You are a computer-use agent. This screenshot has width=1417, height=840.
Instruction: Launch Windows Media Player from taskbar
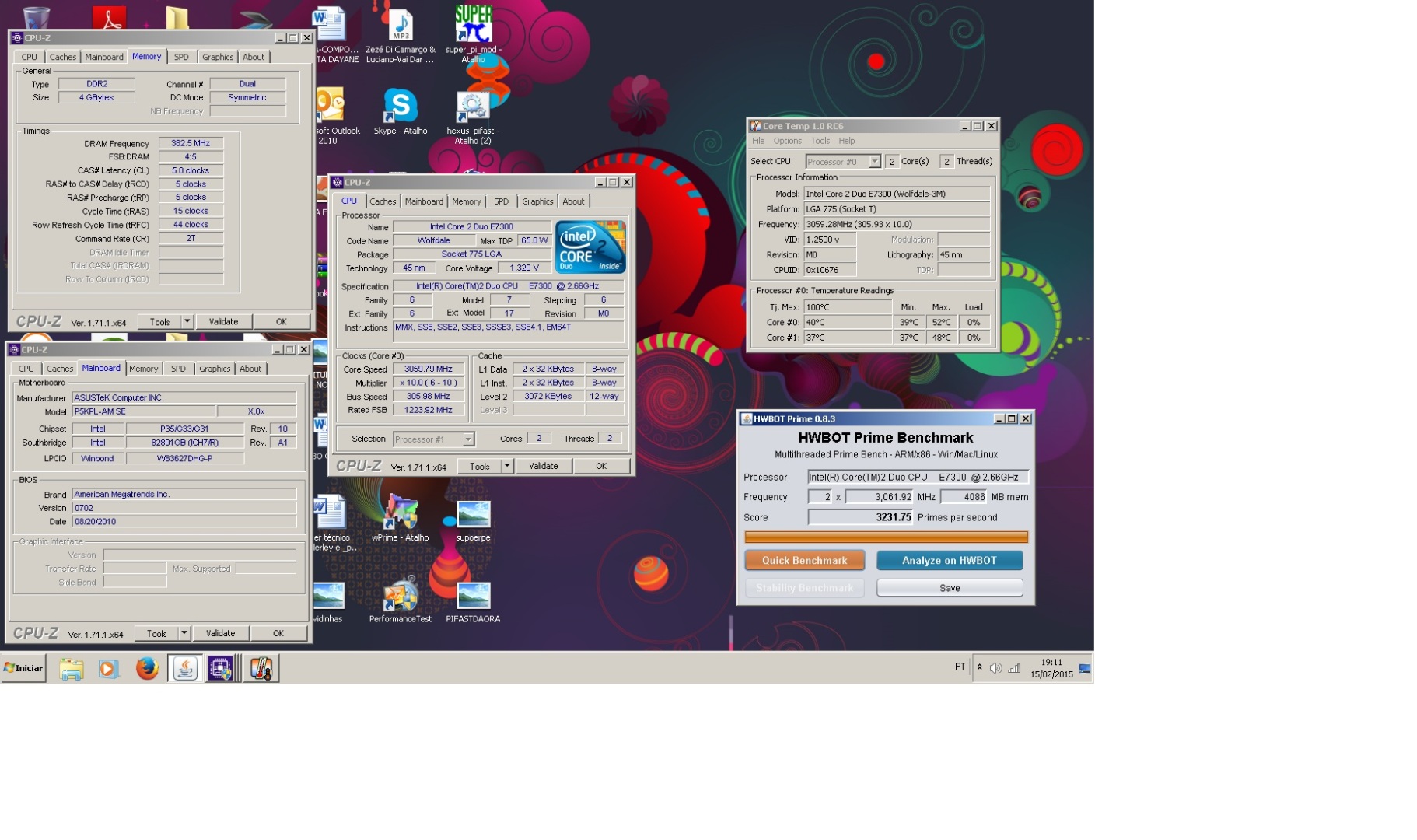(x=108, y=669)
